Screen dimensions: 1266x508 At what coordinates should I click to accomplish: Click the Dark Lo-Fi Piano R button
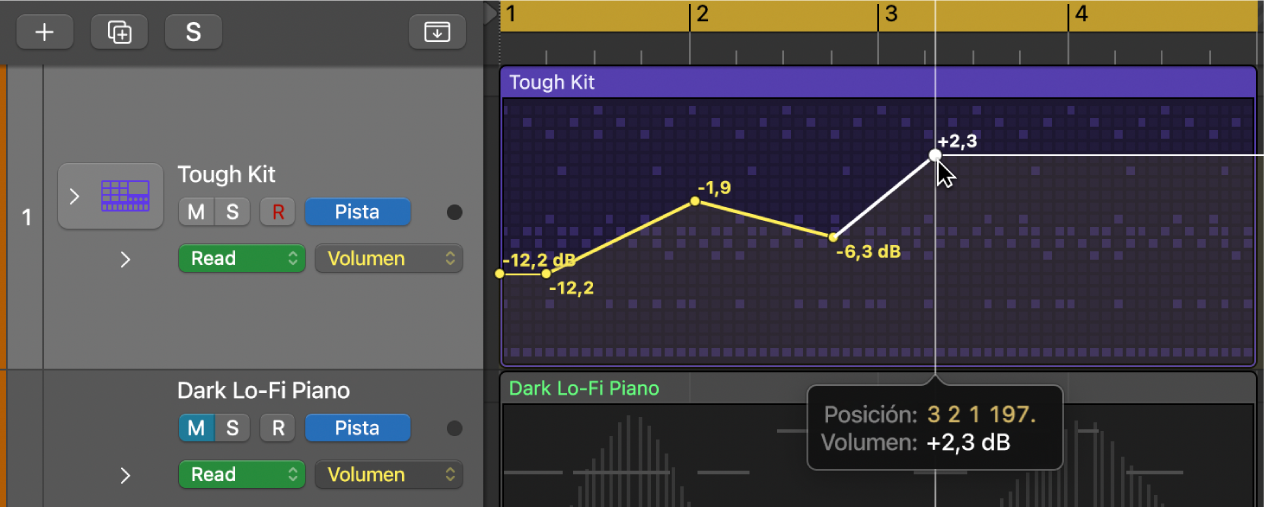[278, 428]
